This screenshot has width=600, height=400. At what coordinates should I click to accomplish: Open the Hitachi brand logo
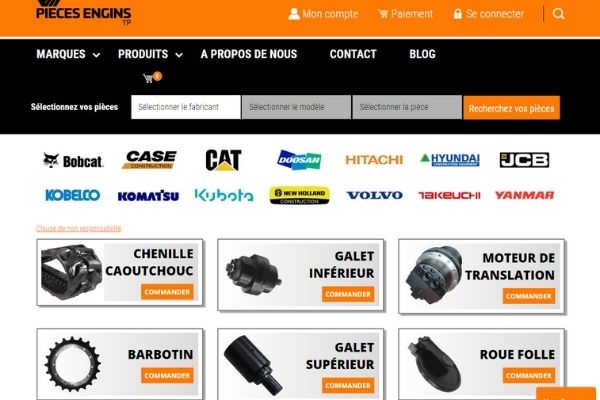(x=374, y=160)
